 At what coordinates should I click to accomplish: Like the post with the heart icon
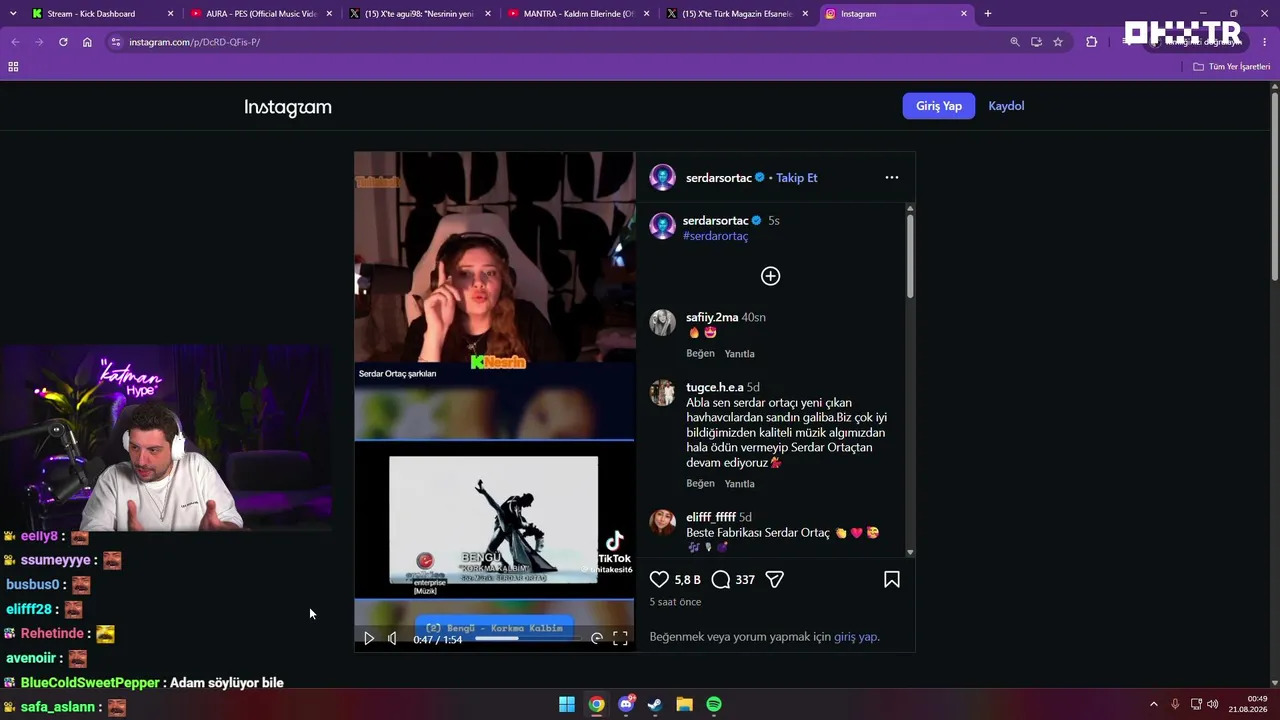[659, 579]
